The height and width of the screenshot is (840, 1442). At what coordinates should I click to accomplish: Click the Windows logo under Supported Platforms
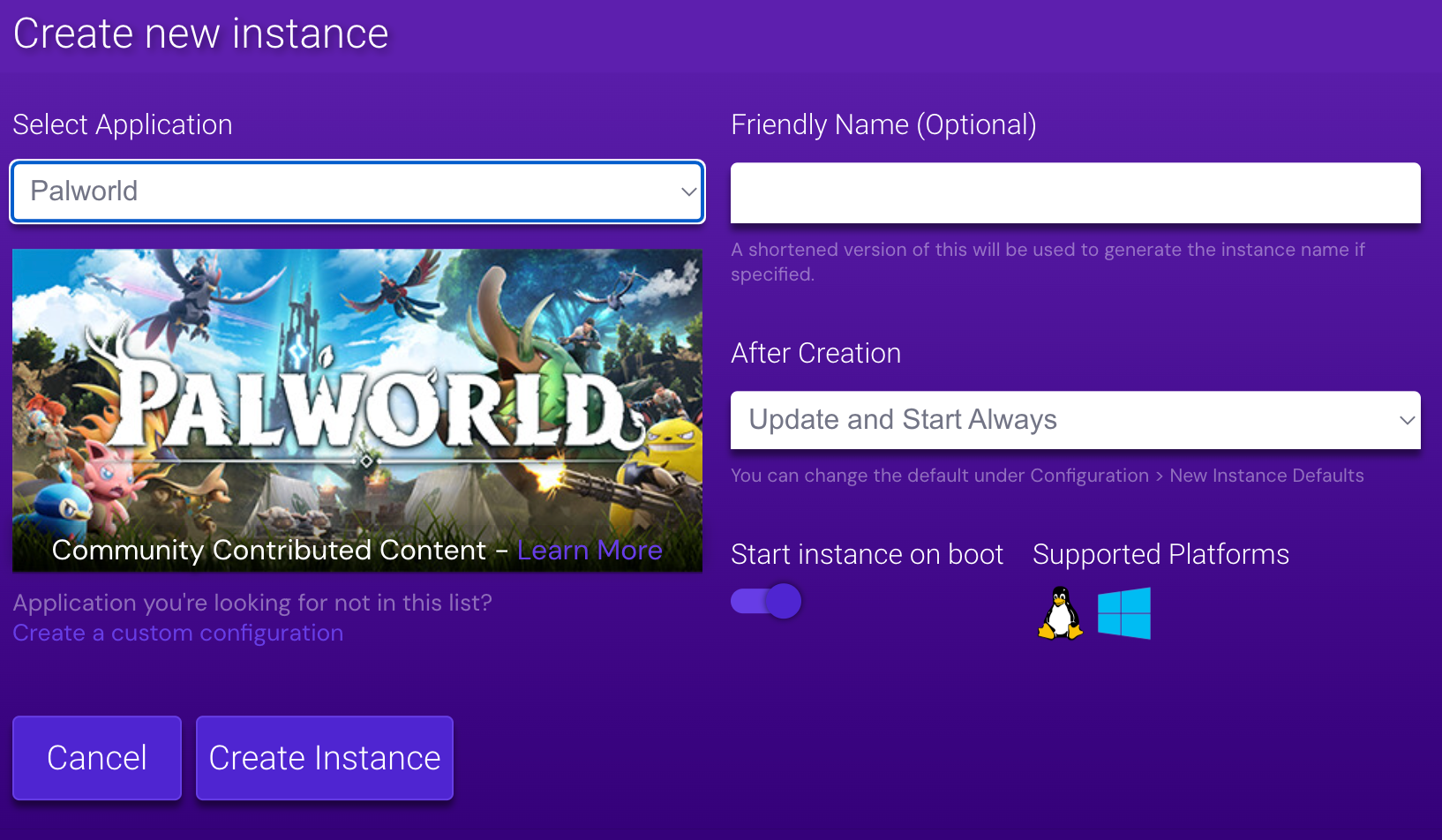tap(1123, 613)
